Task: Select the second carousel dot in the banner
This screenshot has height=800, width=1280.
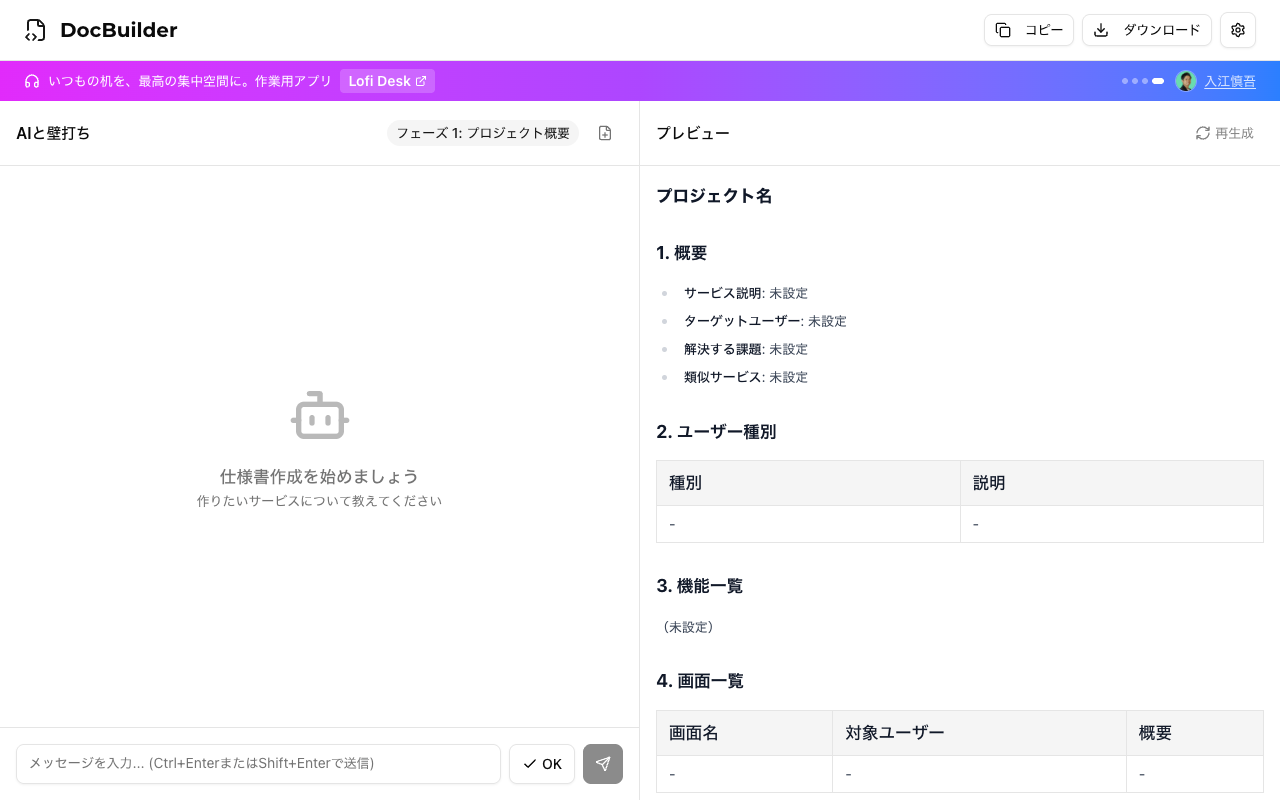Action: coord(1135,81)
